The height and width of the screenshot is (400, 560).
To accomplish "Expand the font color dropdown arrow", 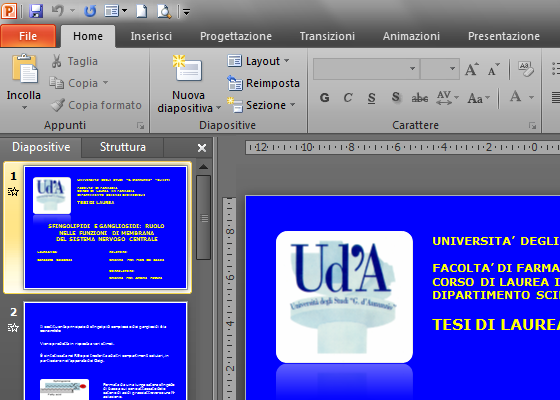I will (x=531, y=97).
